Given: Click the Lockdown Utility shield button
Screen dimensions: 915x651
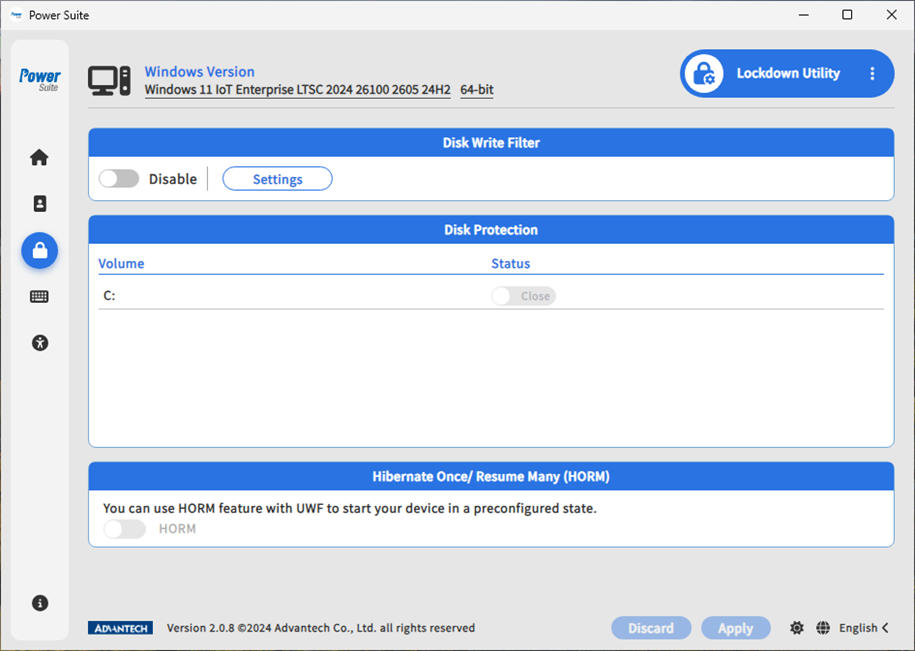Looking at the screenshot, I should (703, 73).
